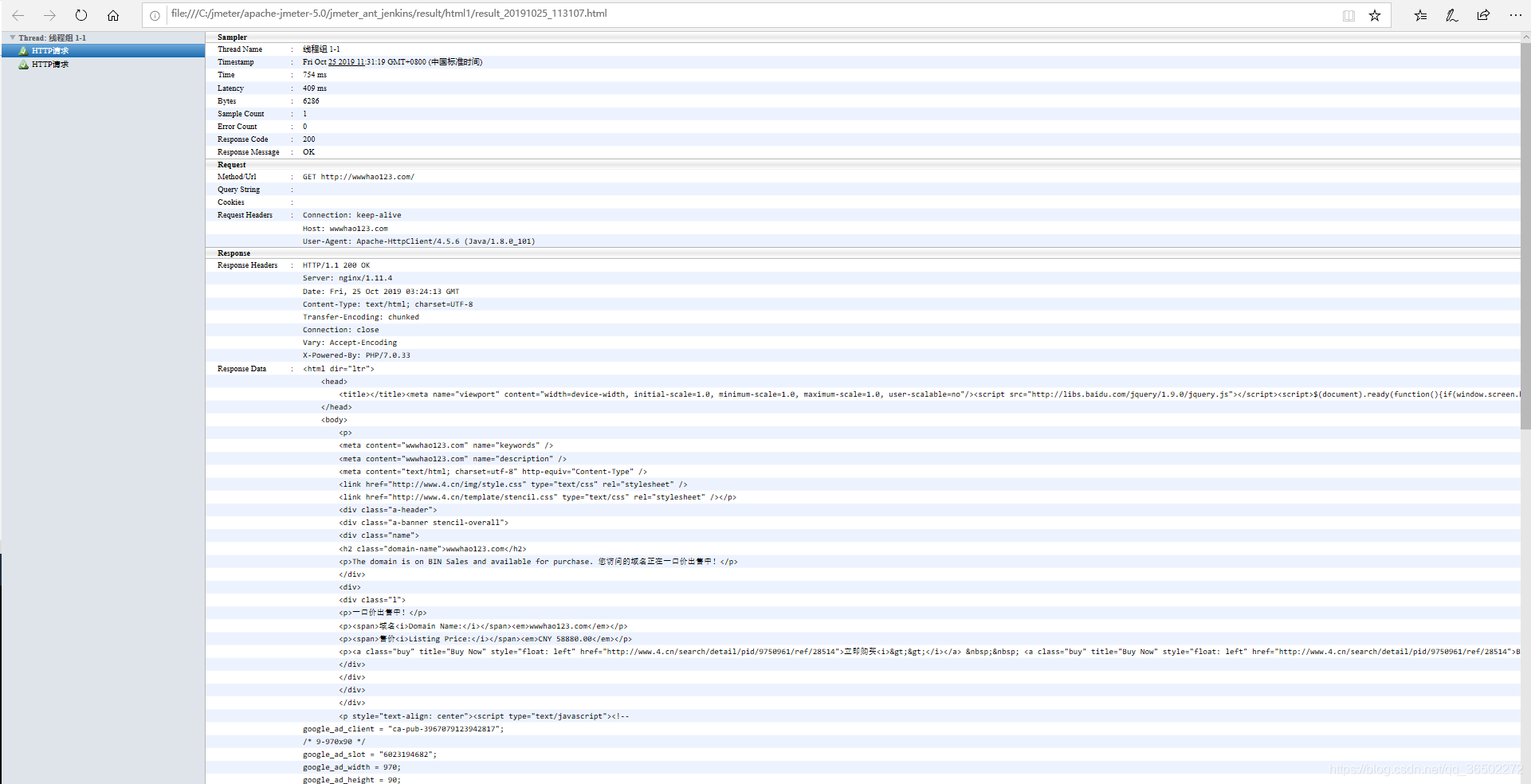The height and width of the screenshot is (784, 1531).
Task: Open the browser home page
Action: (113, 15)
